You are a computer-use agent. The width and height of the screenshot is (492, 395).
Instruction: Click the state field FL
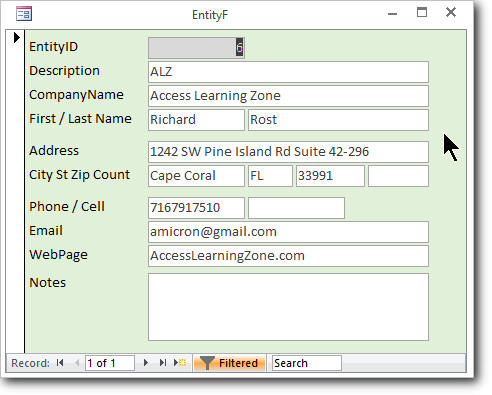[270, 176]
